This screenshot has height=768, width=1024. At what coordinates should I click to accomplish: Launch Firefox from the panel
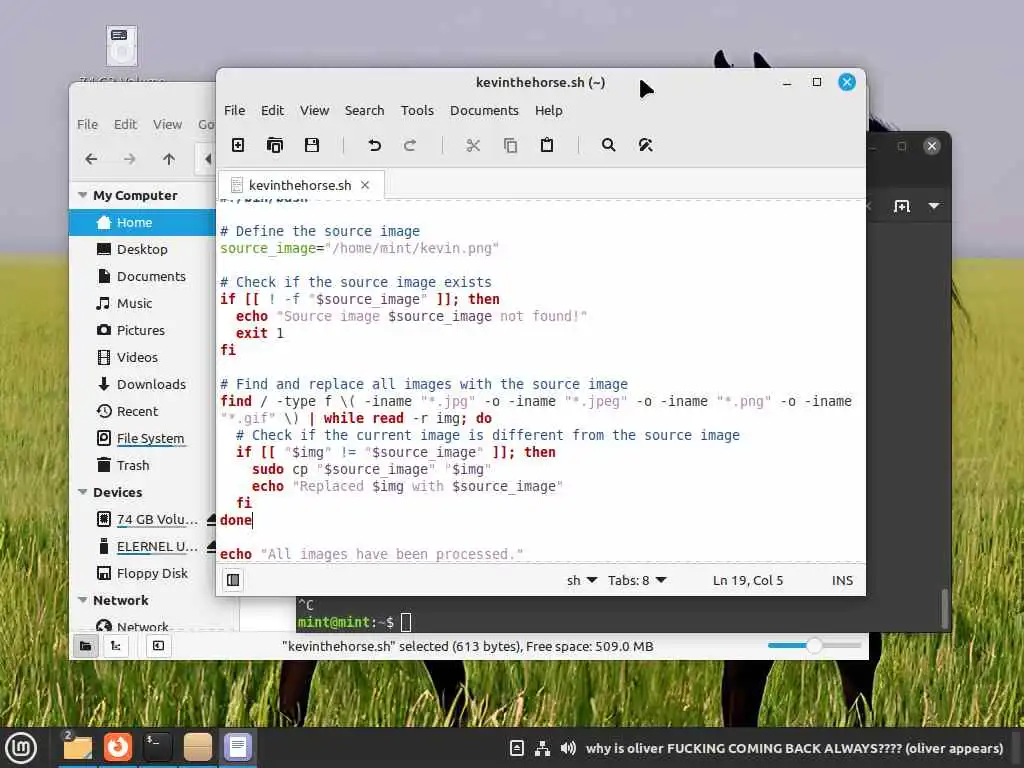click(x=118, y=746)
